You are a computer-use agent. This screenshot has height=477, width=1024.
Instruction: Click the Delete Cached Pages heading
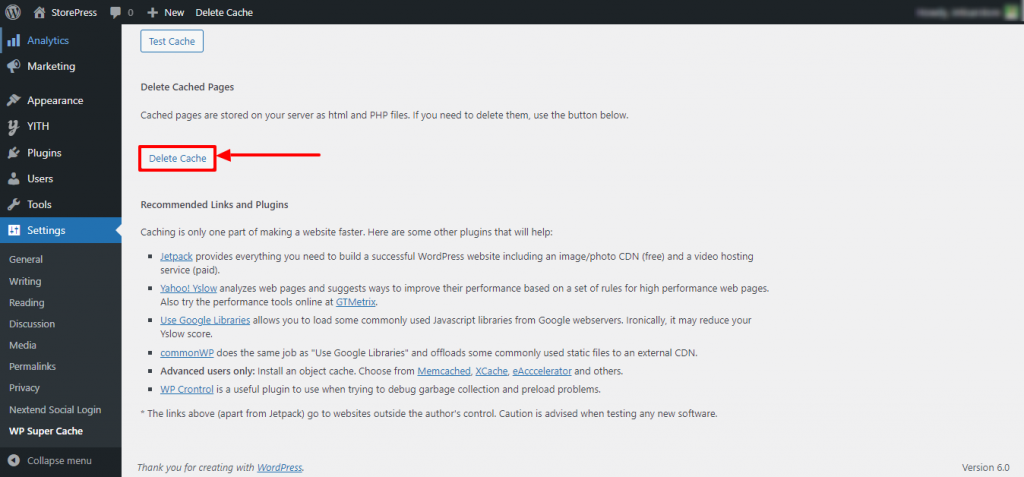[187, 86]
